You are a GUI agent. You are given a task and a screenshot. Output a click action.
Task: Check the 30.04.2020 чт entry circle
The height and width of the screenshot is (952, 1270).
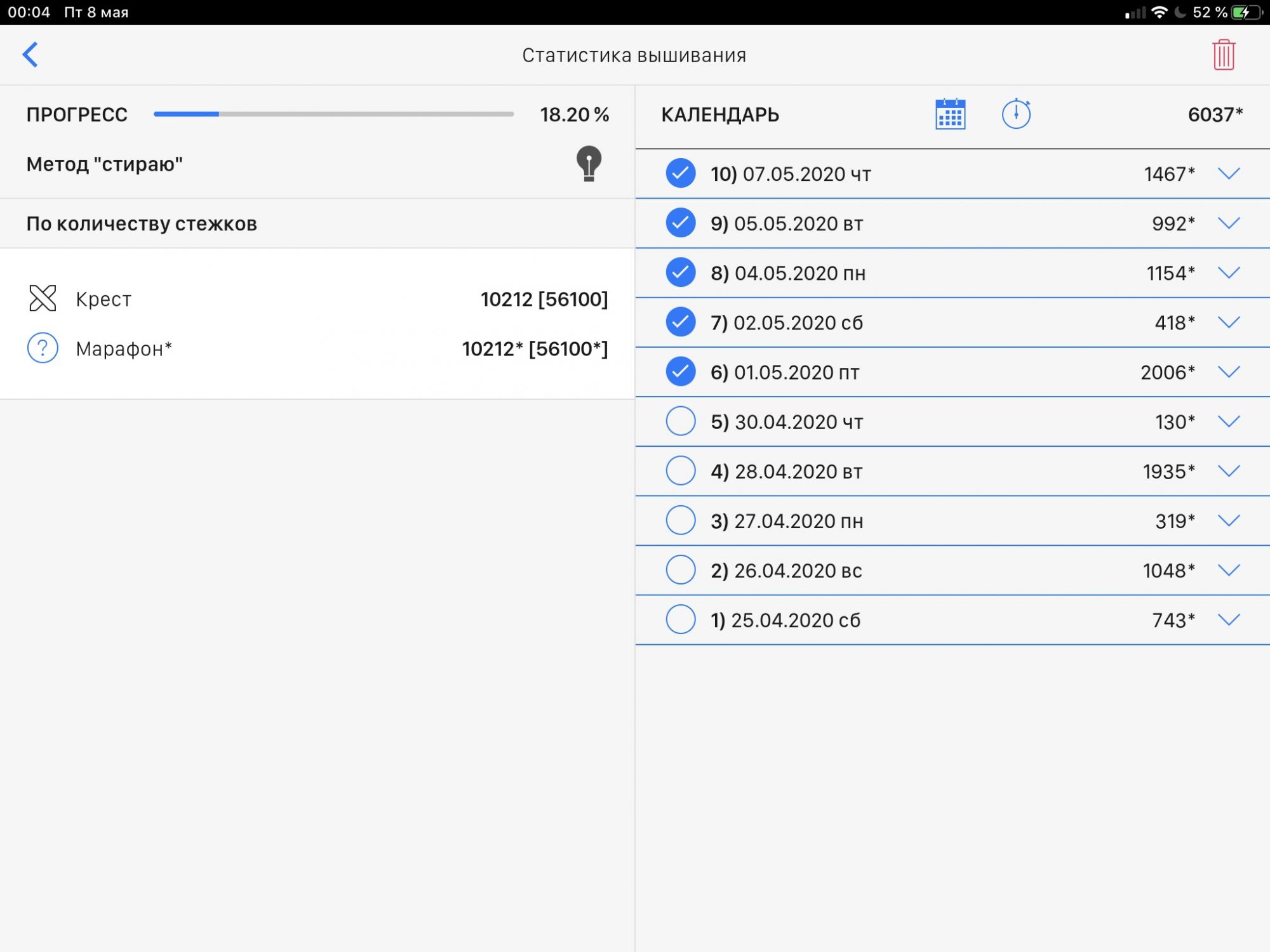(680, 421)
